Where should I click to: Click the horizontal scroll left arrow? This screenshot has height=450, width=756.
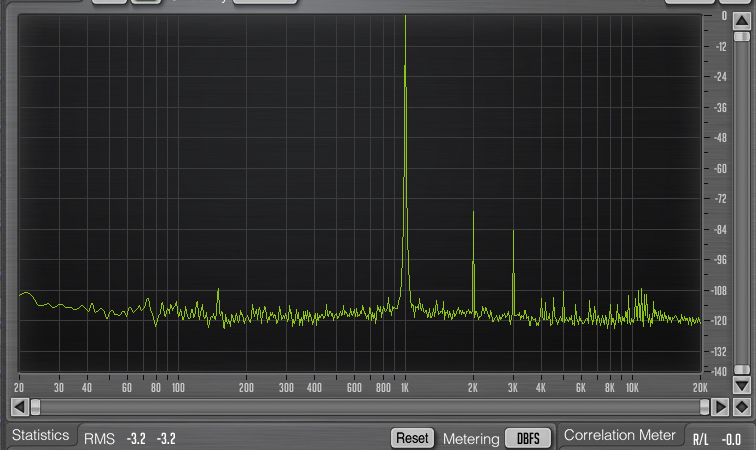[19, 407]
